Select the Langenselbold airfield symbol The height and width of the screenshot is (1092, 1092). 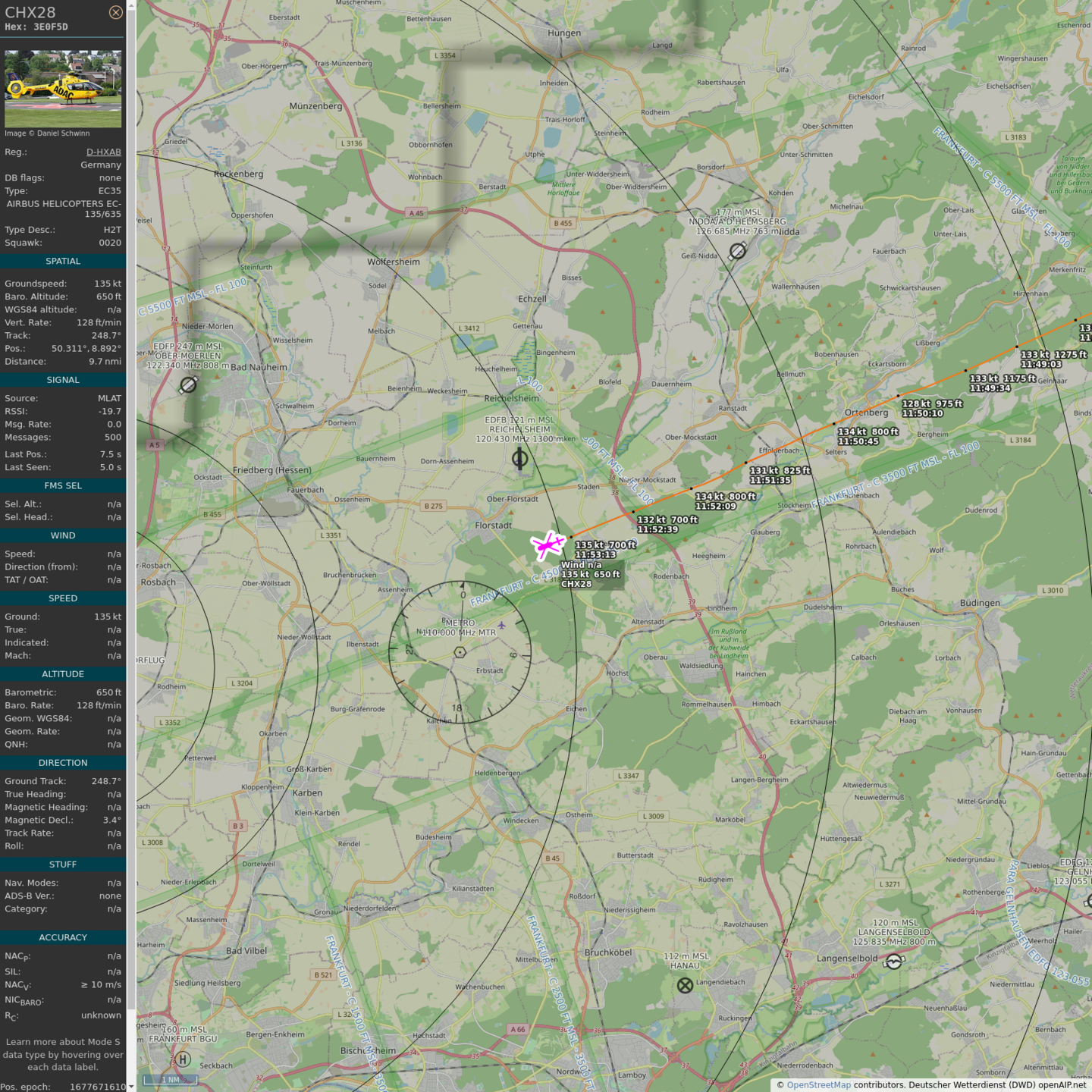point(894,962)
